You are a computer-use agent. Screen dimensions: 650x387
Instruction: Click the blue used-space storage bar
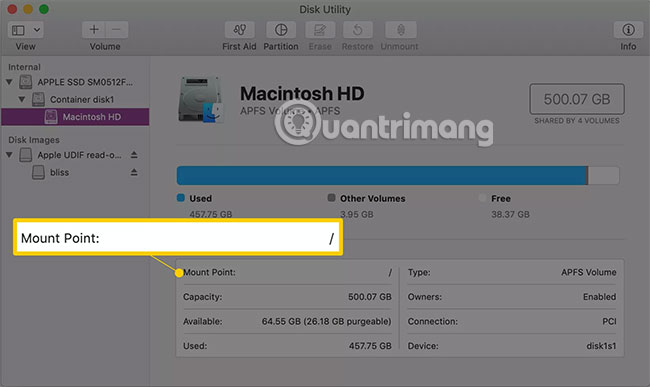(x=381, y=176)
